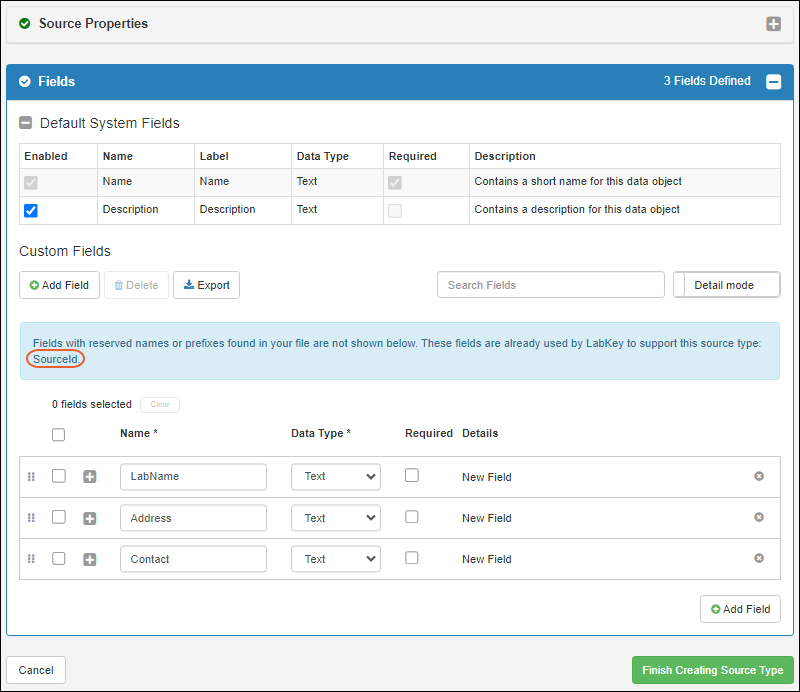Grab the drag handle for Contact row
The image size is (800, 692).
pyautogui.click(x=31, y=558)
